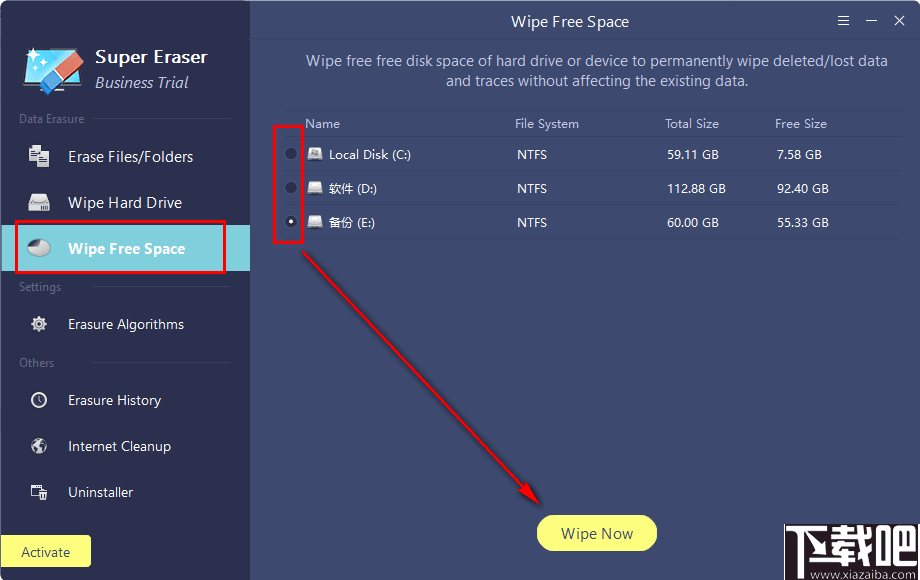Click the Total Size column header
Viewport: 920px width, 580px height.
click(692, 124)
